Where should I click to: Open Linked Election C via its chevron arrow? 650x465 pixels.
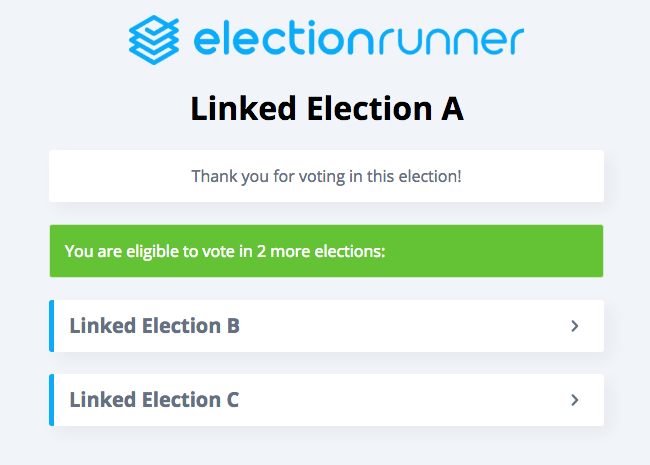[x=575, y=400]
